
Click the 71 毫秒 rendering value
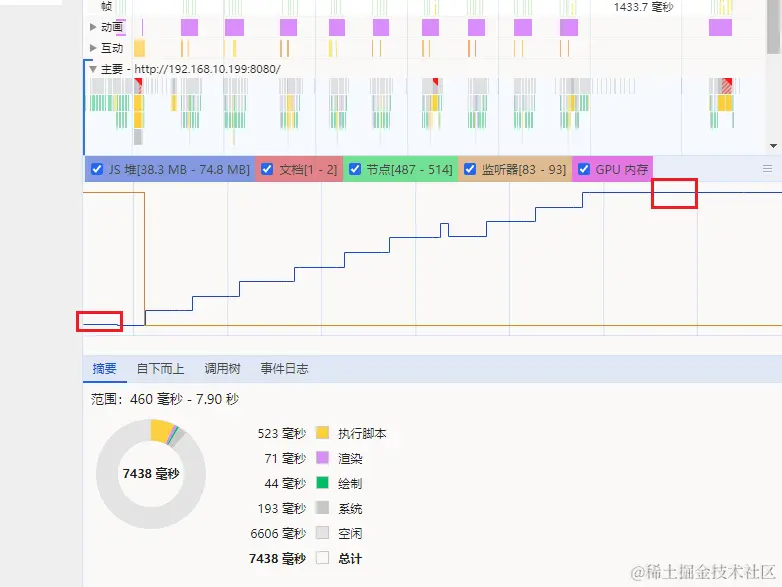point(285,458)
